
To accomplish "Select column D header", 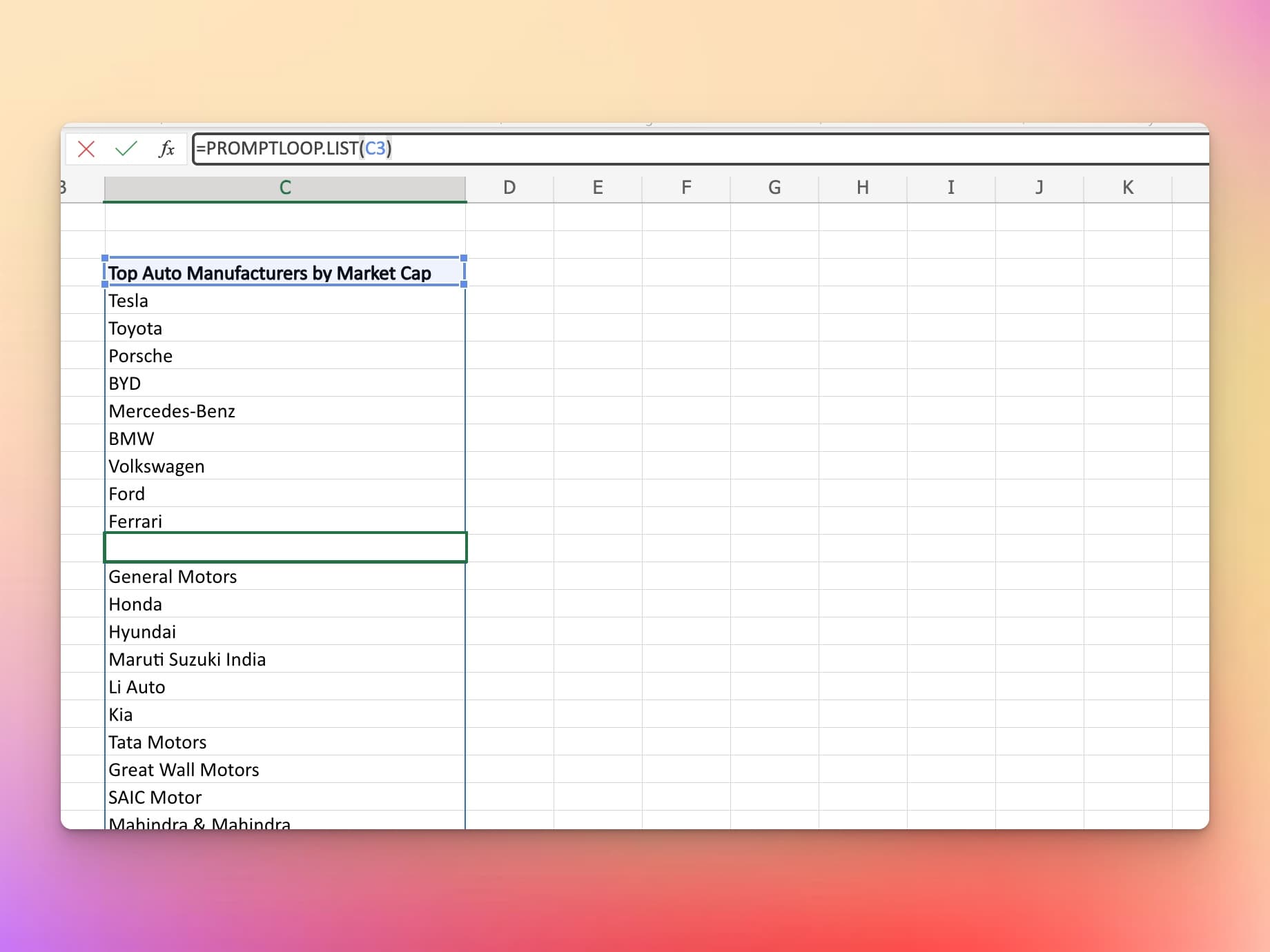I will click(509, 188).
